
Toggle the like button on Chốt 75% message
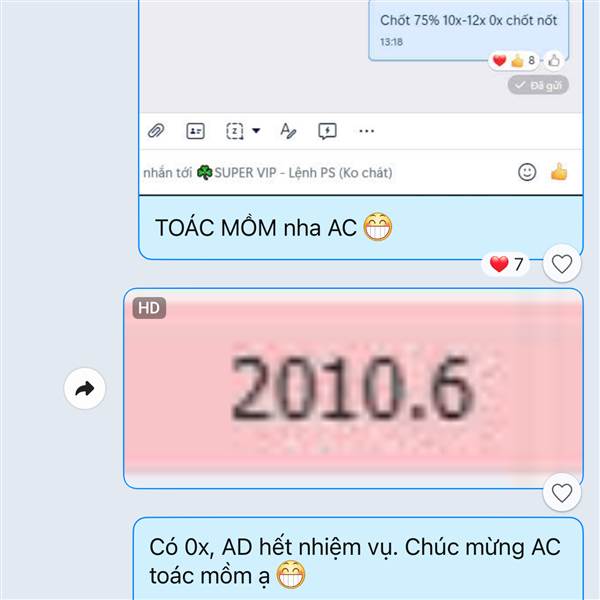tap(553, 60)
